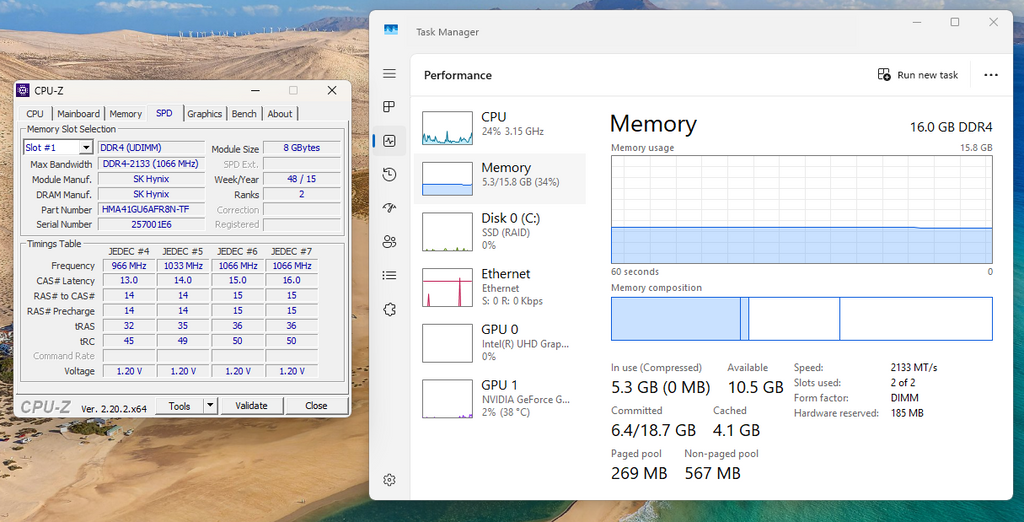Close the CPU-Z window from title bar
Viewport: 1024px width, 522px height.
[332, 90]
